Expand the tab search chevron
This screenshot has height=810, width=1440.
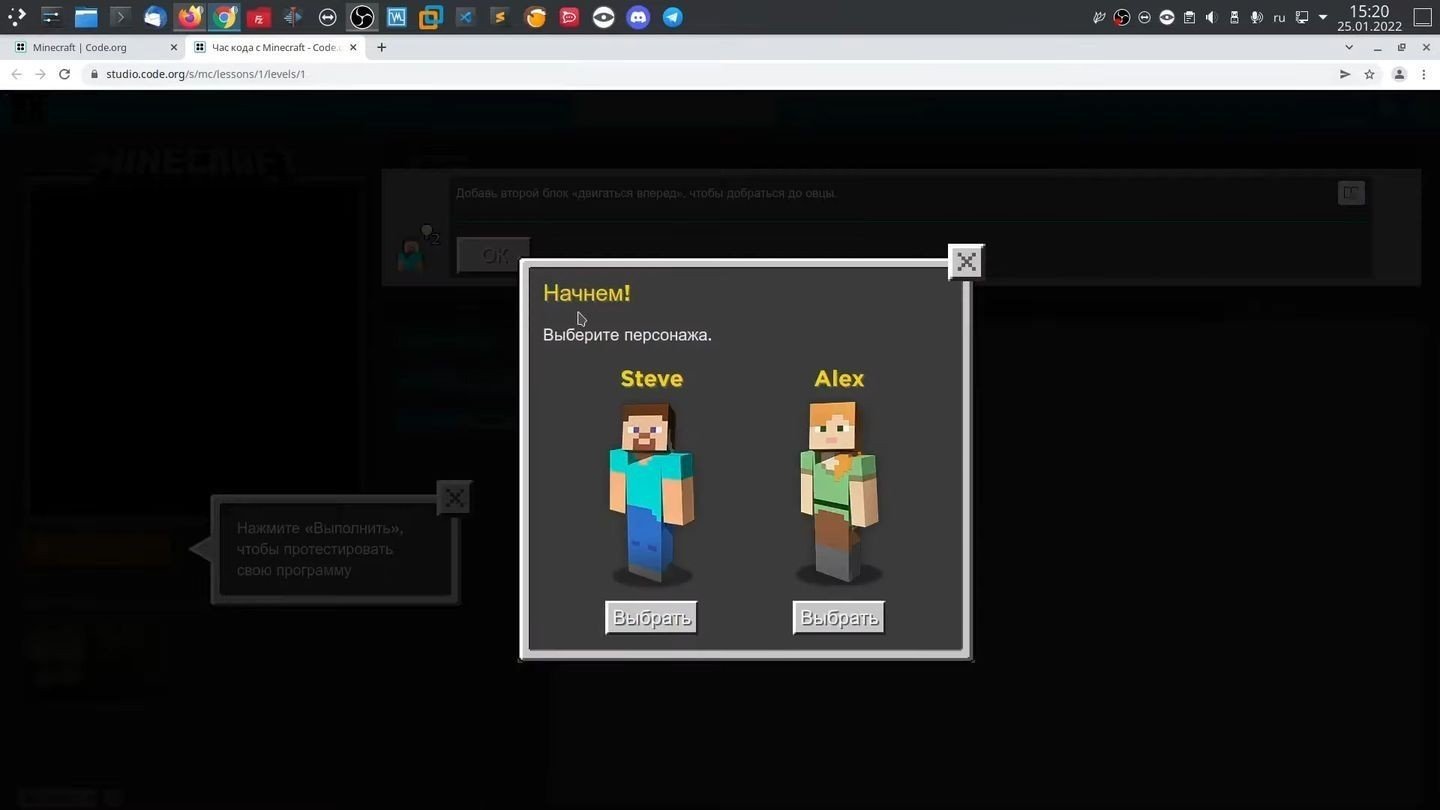tap(1349, 47)
